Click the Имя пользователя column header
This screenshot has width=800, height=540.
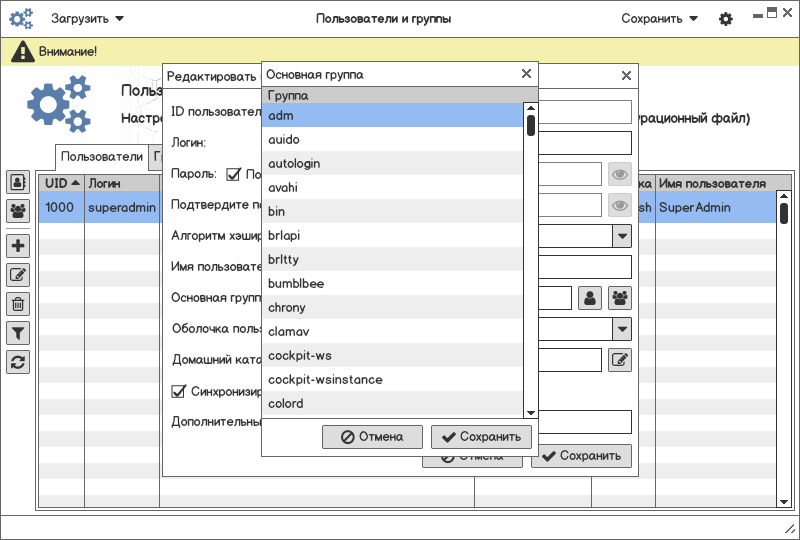[x=723, y=183]
